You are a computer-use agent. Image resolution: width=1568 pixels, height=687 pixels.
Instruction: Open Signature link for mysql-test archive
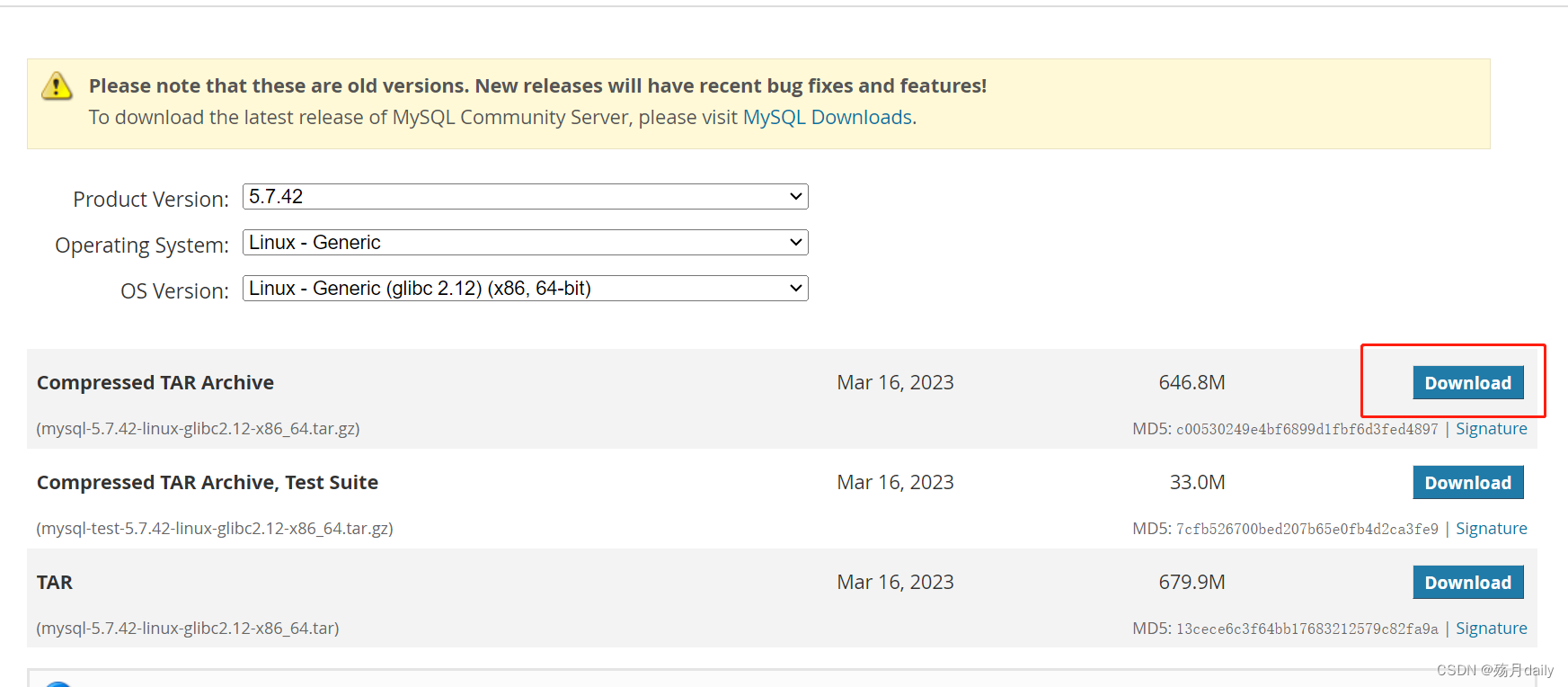pos(1492,529)
